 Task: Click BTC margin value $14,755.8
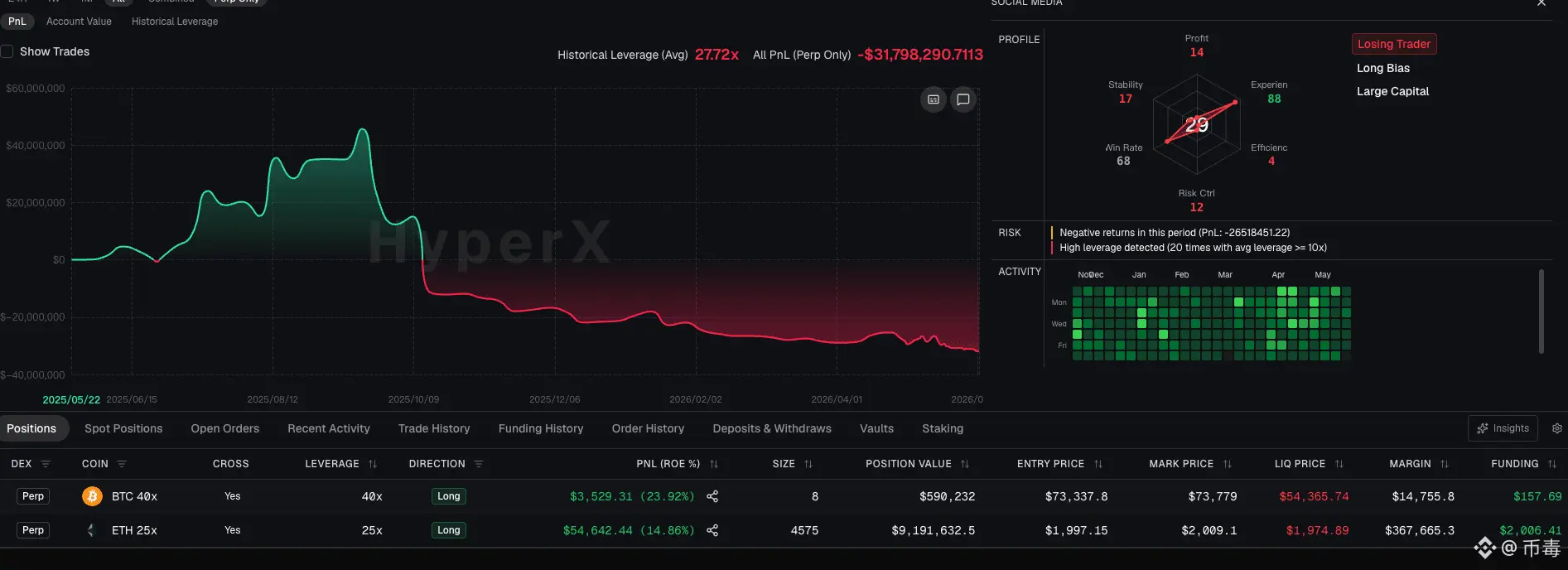[1423, 496]
